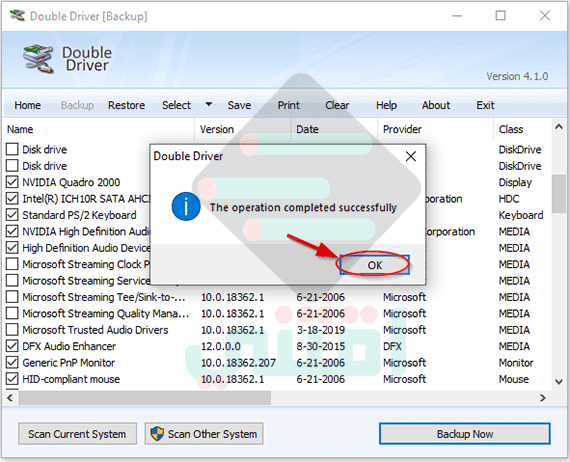Click Scan Other System button
Viewport: 570px width, 462px height.
click(x=204, y=434)
